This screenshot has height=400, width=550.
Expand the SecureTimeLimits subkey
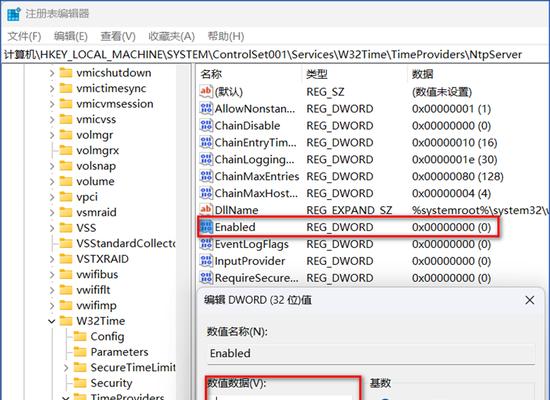point(66,368)
